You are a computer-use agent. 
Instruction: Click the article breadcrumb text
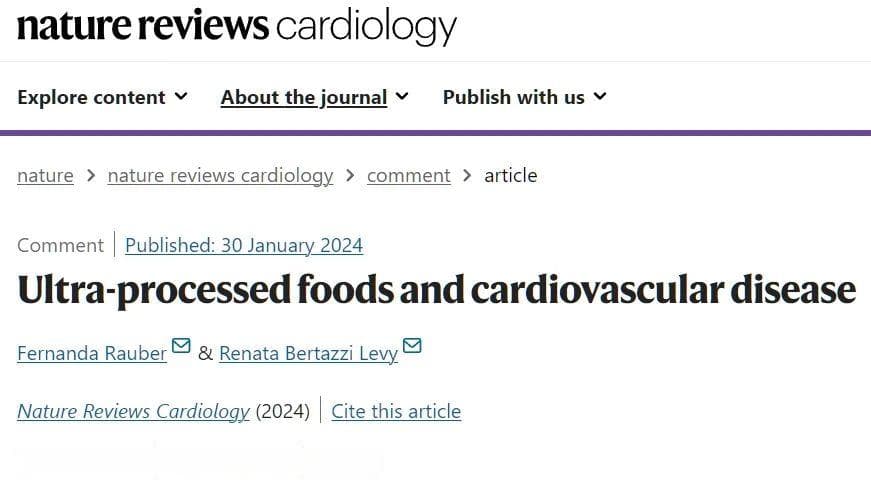point(510,176)
